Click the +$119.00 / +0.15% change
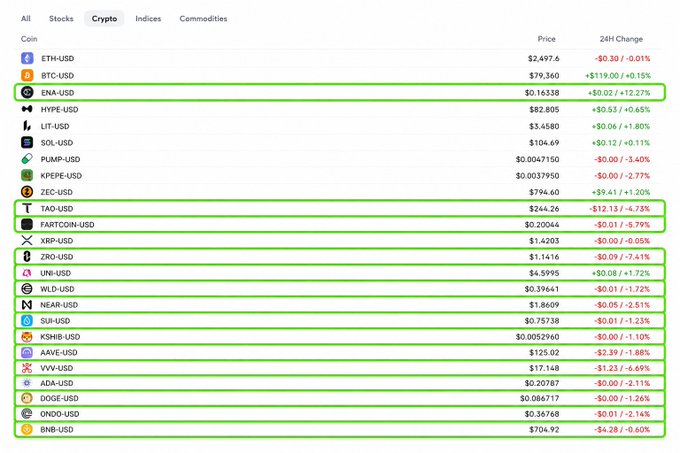 click(618, 76)
